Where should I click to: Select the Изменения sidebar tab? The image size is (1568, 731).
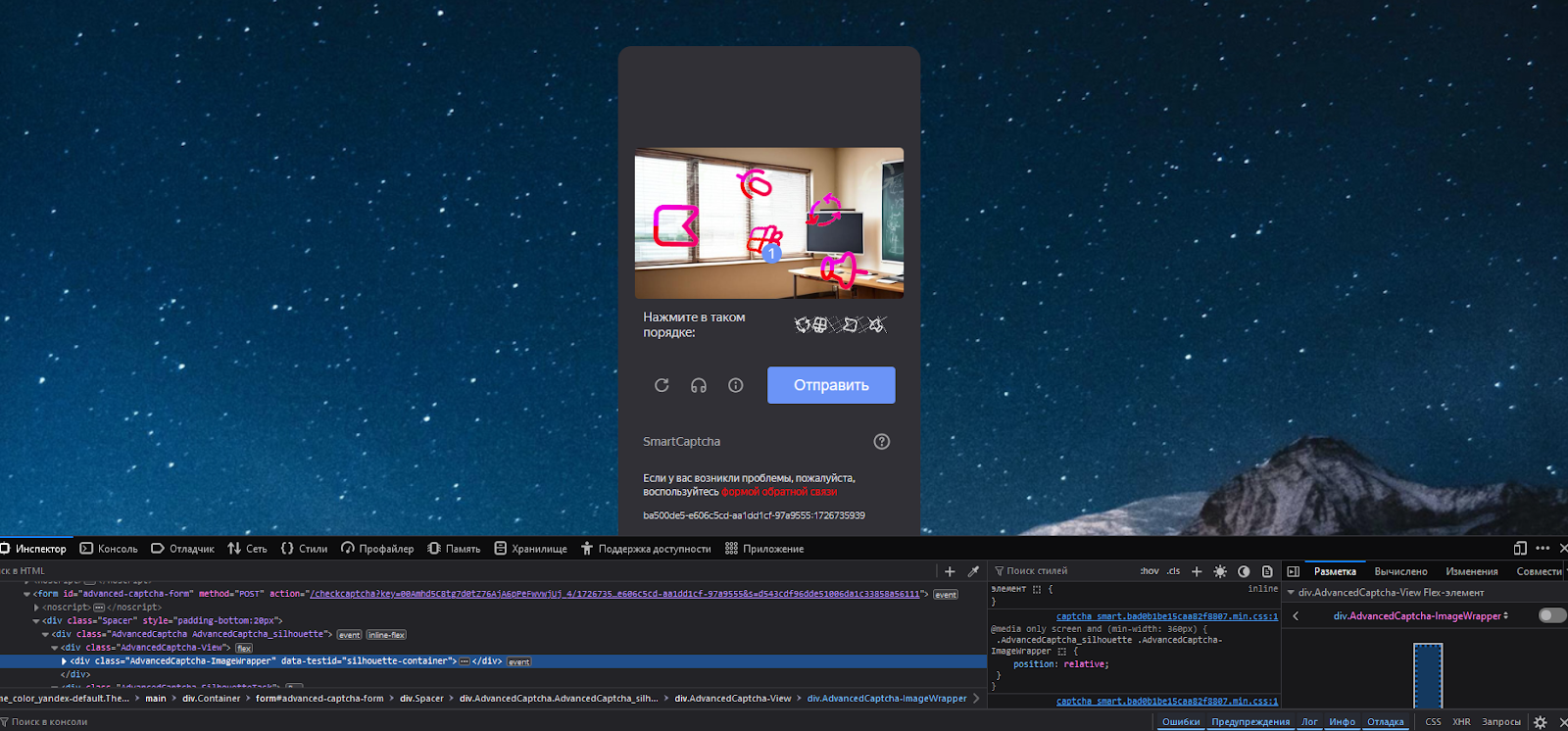pos(1472,571)
